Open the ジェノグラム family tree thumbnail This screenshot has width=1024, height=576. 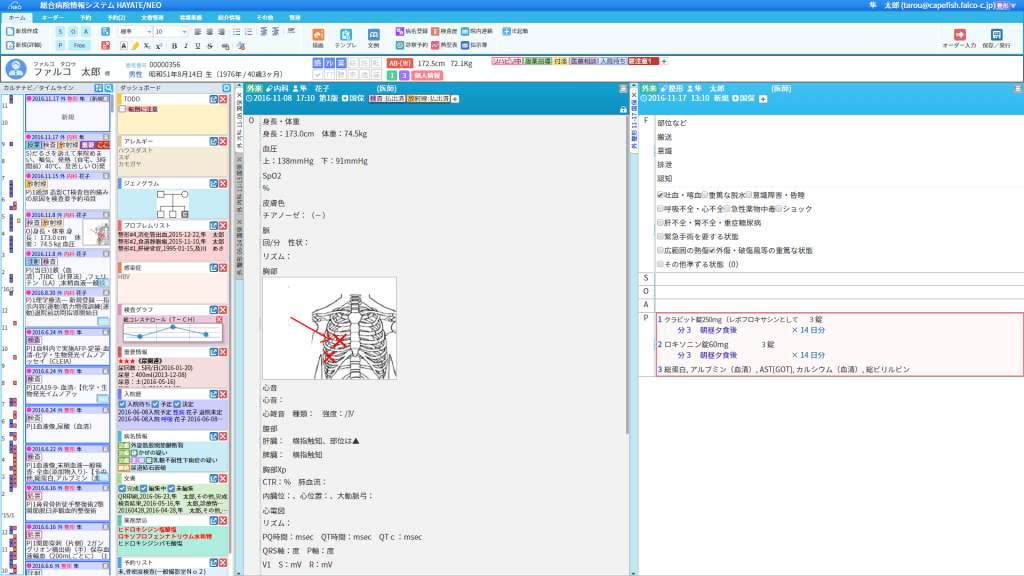pos(172,204)
